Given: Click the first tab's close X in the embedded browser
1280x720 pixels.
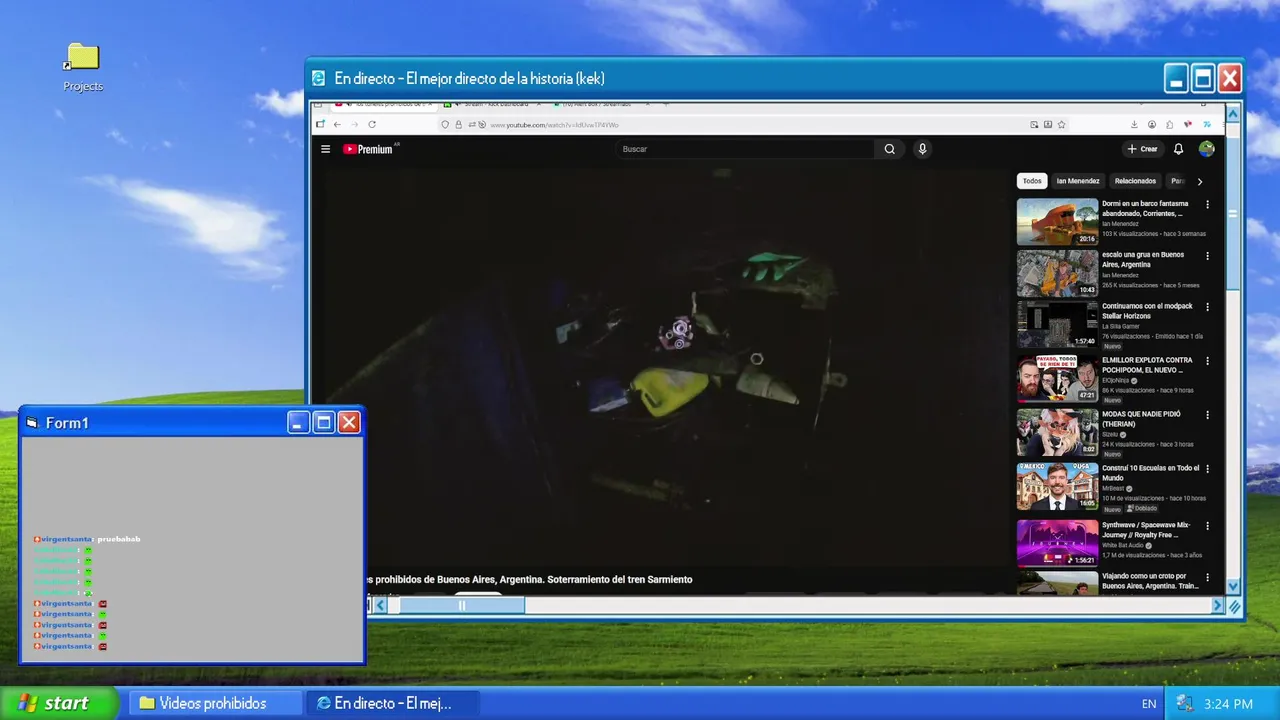Looking at the screenshot, I should pos(430,104).
